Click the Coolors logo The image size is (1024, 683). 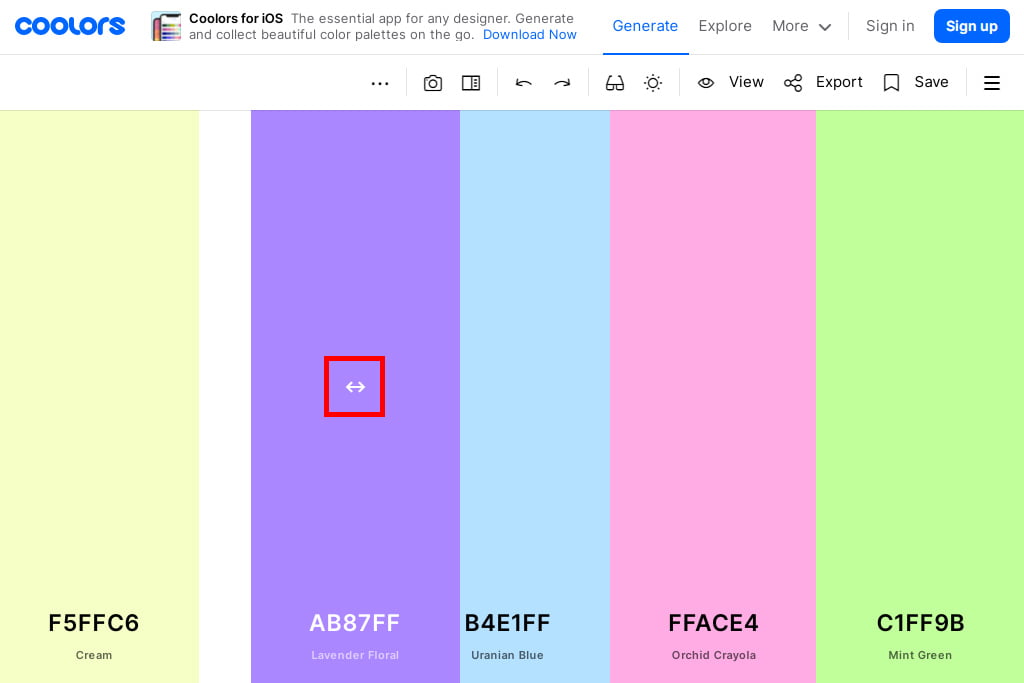coord(70,26)
